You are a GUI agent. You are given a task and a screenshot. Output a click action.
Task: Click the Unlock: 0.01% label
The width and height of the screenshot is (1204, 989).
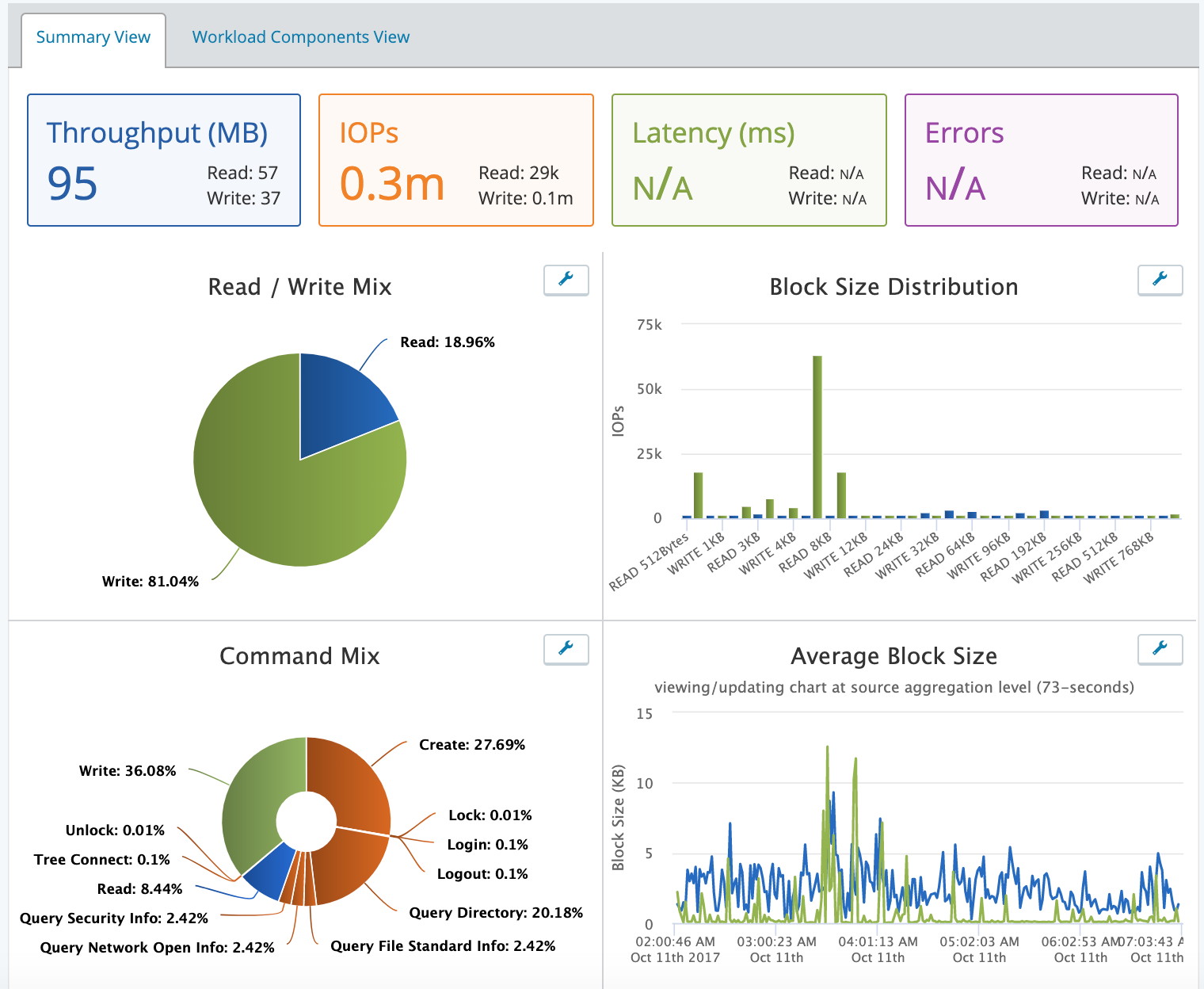[x=115, y=831]
